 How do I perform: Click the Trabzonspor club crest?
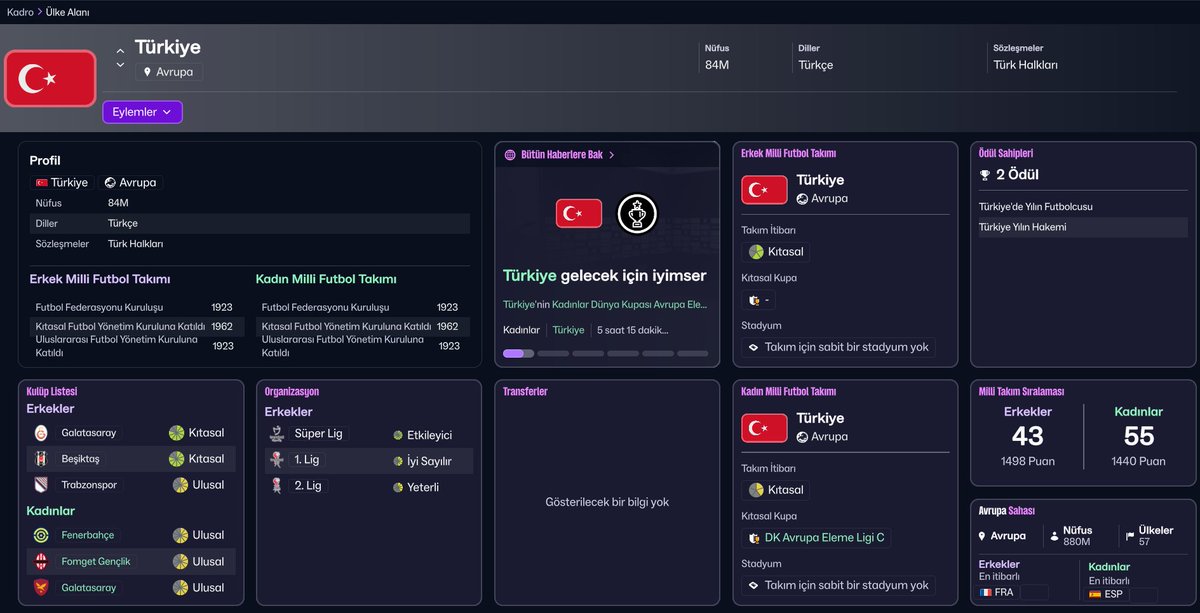[x=41, y=485]
